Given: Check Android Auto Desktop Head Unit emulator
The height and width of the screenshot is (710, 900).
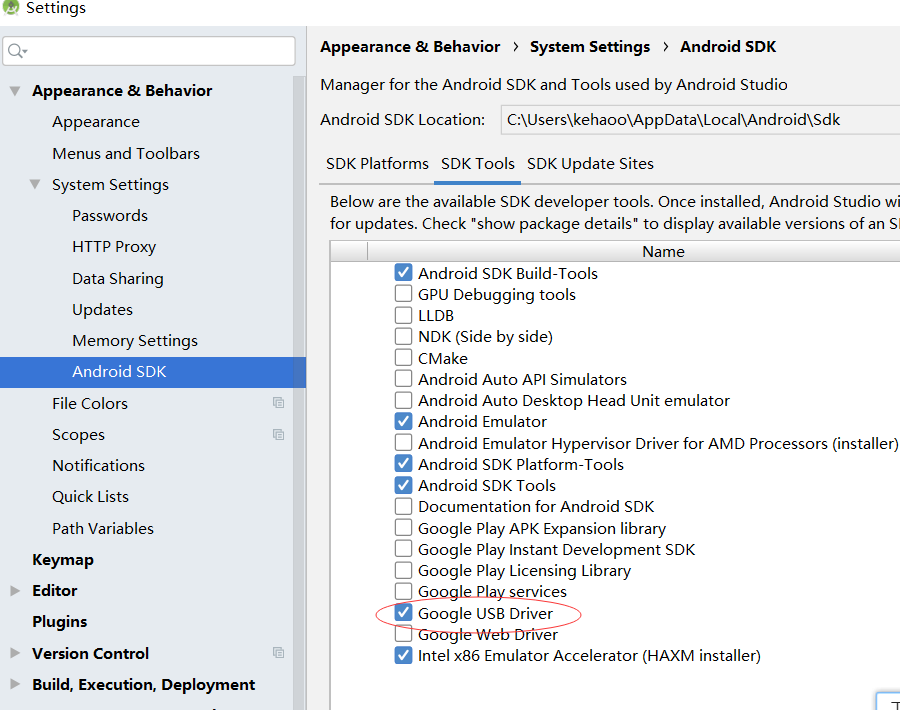Looking at the screenshot, I should pos(404,399).
